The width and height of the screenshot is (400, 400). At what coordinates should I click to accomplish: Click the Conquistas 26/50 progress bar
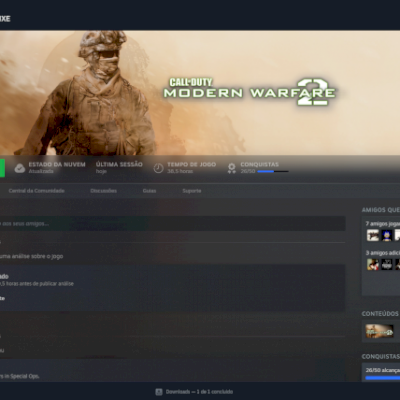[273, 171]
